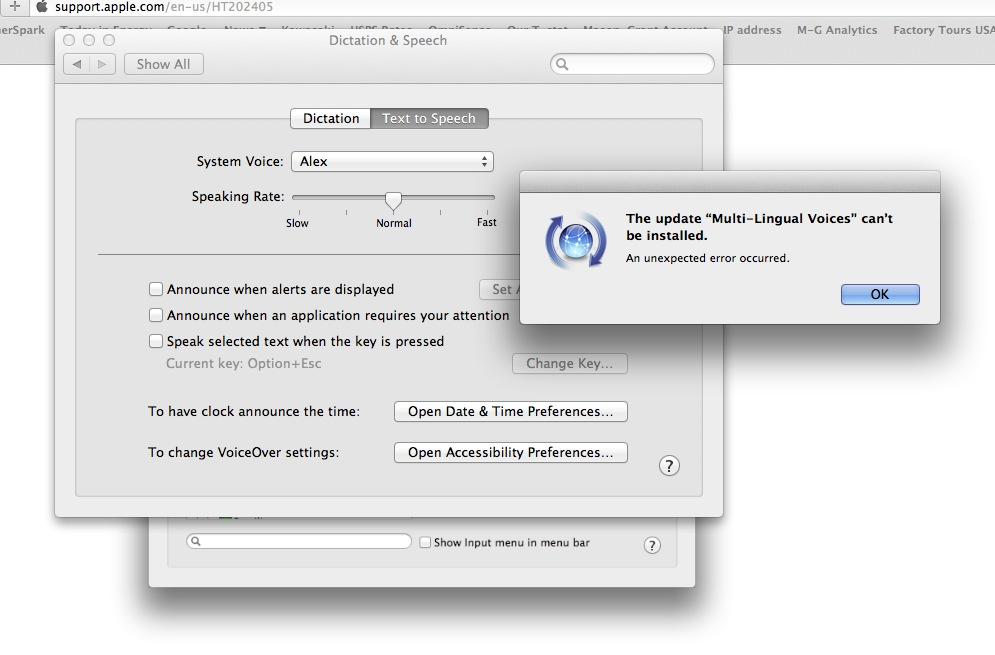Click the help button in the background preferences window
This screenshot has width=995, height=655.
652,545
